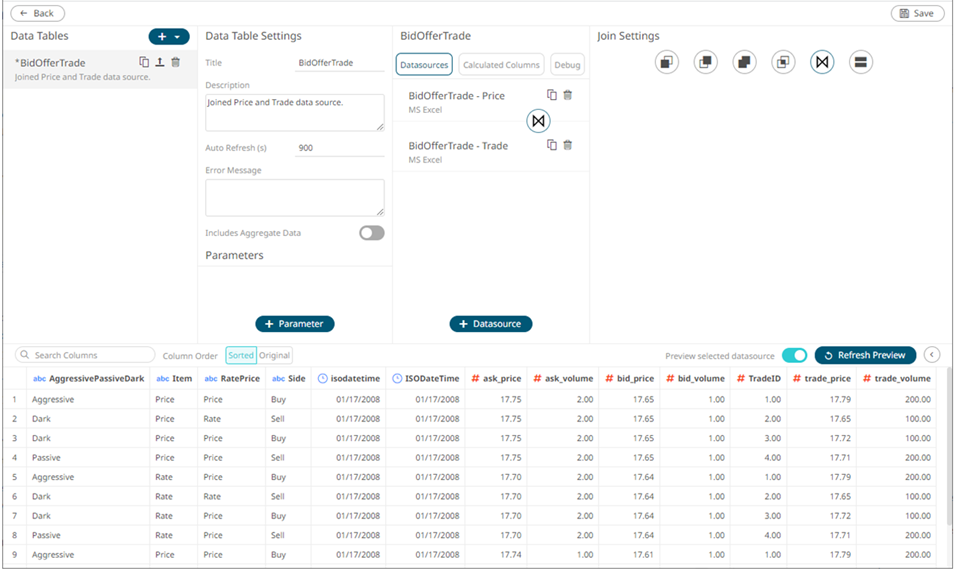This screenshot has width=956, height=571.
Task: Toggle Includes Aggregate Data switch
Action: 371,233
